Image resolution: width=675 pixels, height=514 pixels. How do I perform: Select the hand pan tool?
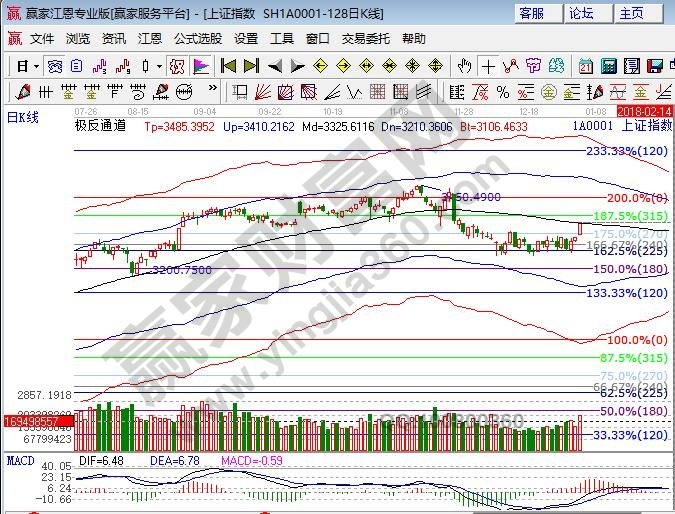(464, 66)
